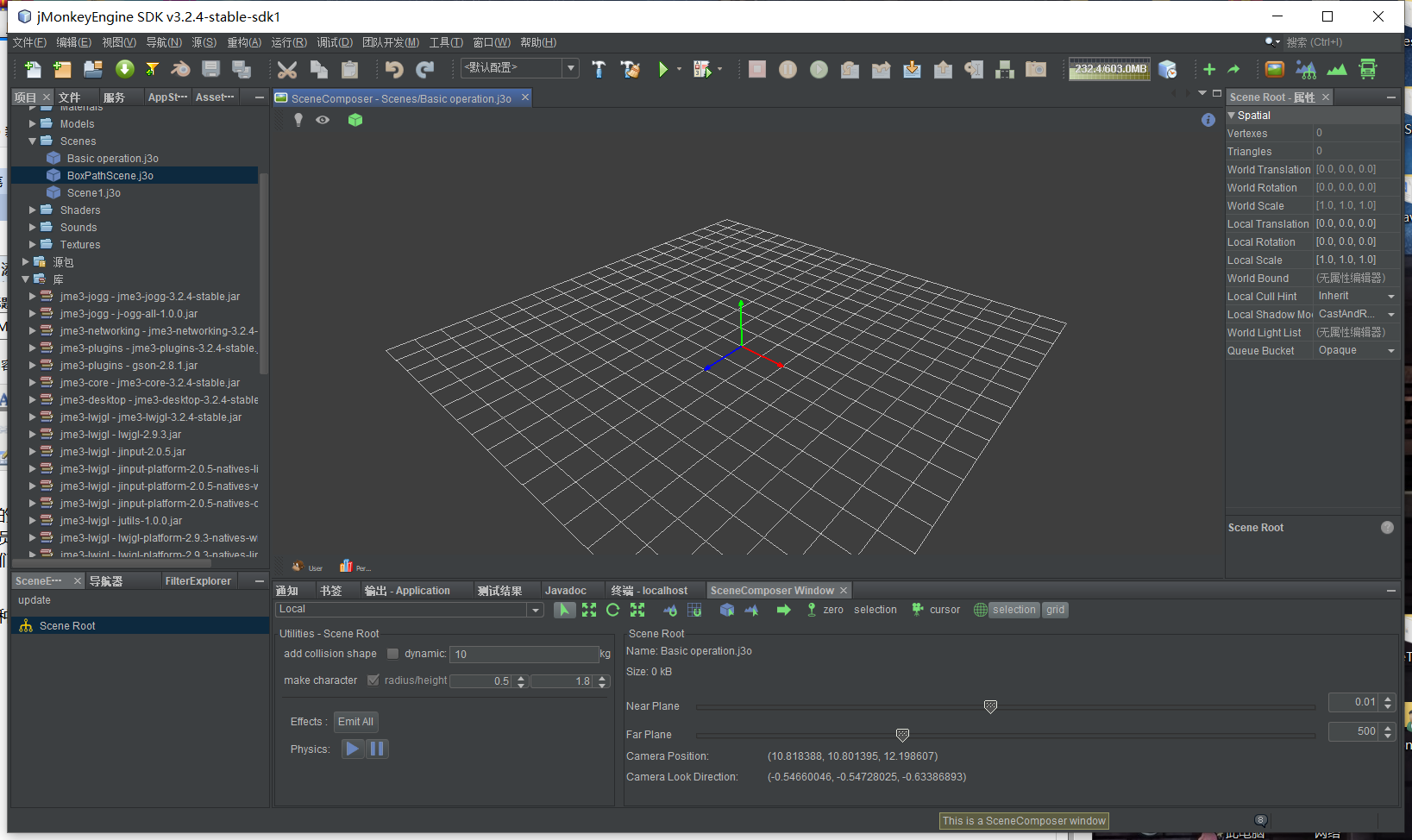
Task: Select the rotate tool in SceneComposer toolbar
Action: tap(612, 610)
